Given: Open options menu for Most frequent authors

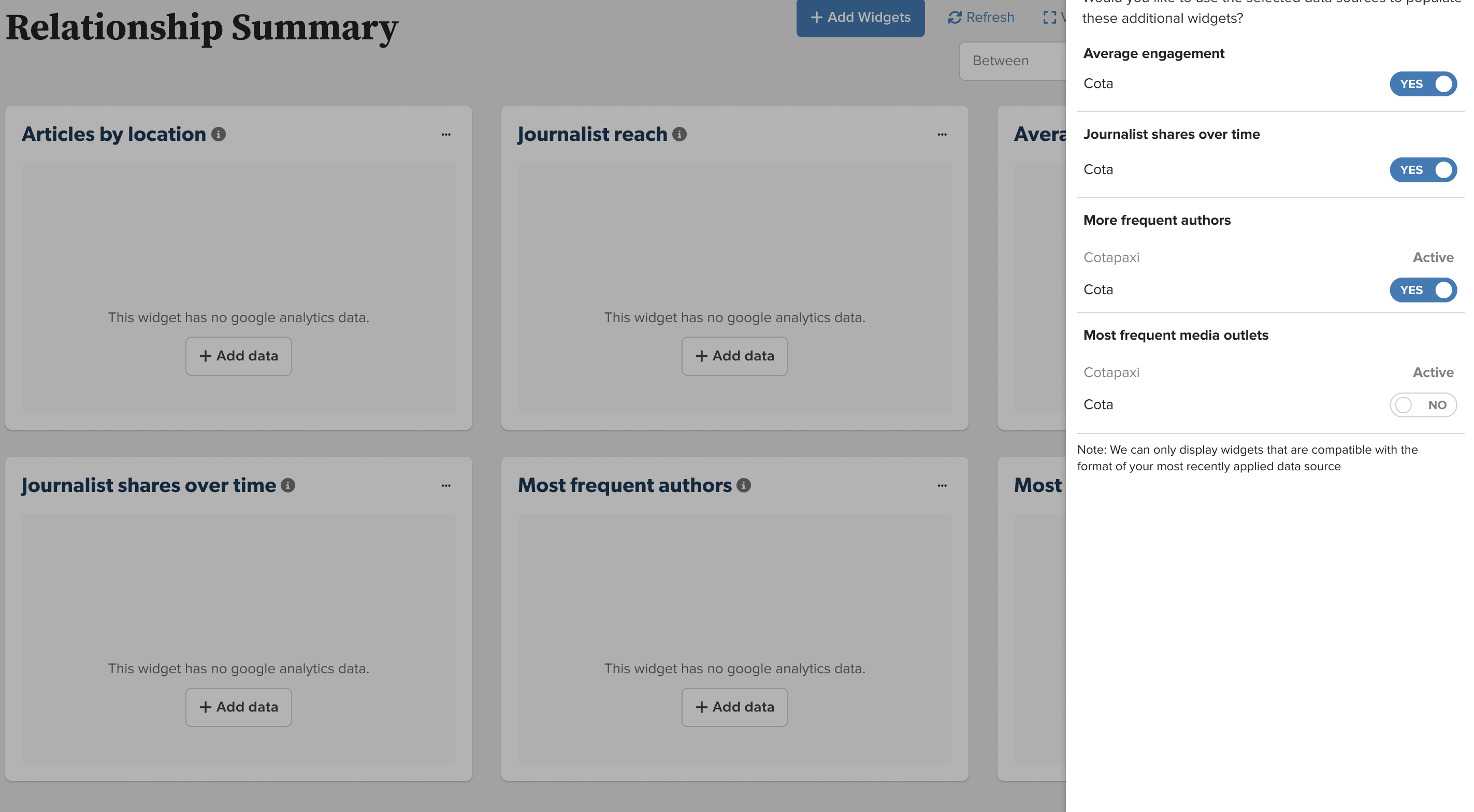Looking at the screenshot, I should pos(942,486).
